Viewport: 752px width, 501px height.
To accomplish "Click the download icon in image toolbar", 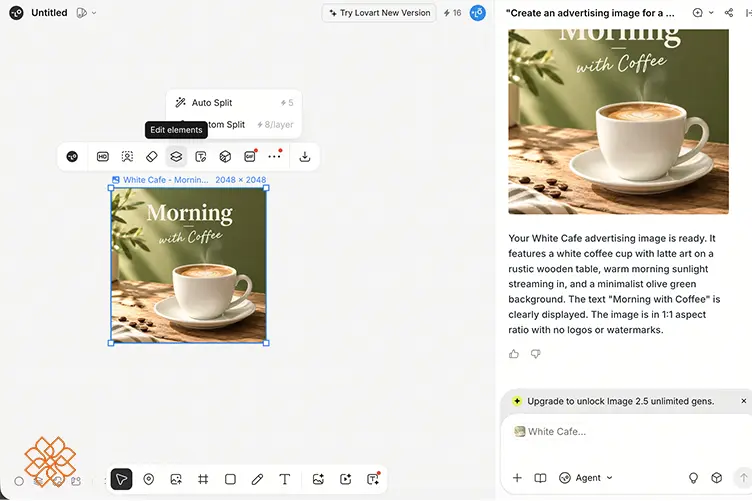I will [305, 157].
